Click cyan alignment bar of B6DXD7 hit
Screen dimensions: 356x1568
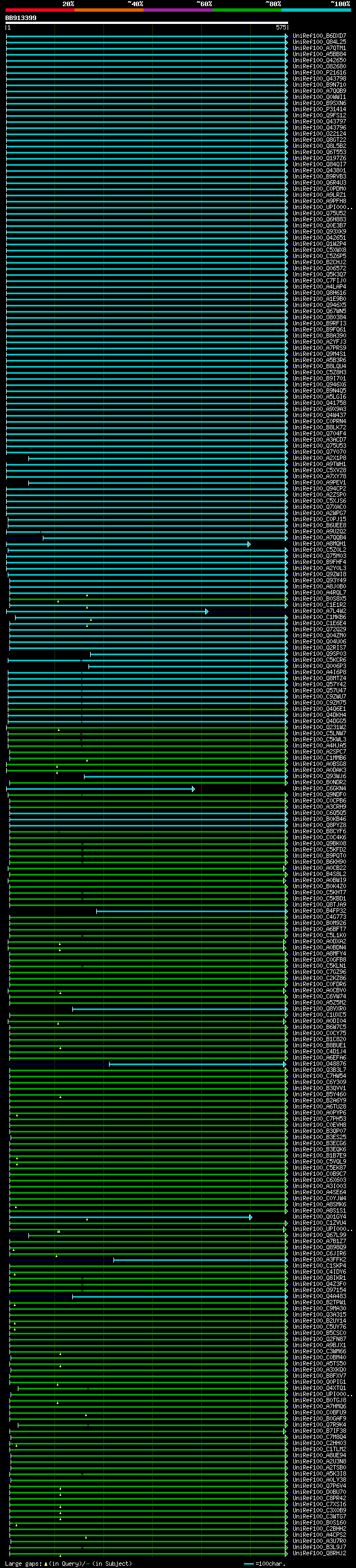(x=146, y=36)
